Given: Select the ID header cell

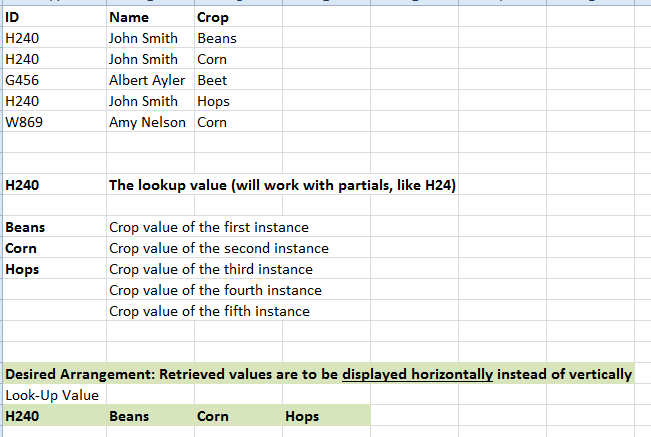Looking at the screenshot, I should click(x=54, y=17).
